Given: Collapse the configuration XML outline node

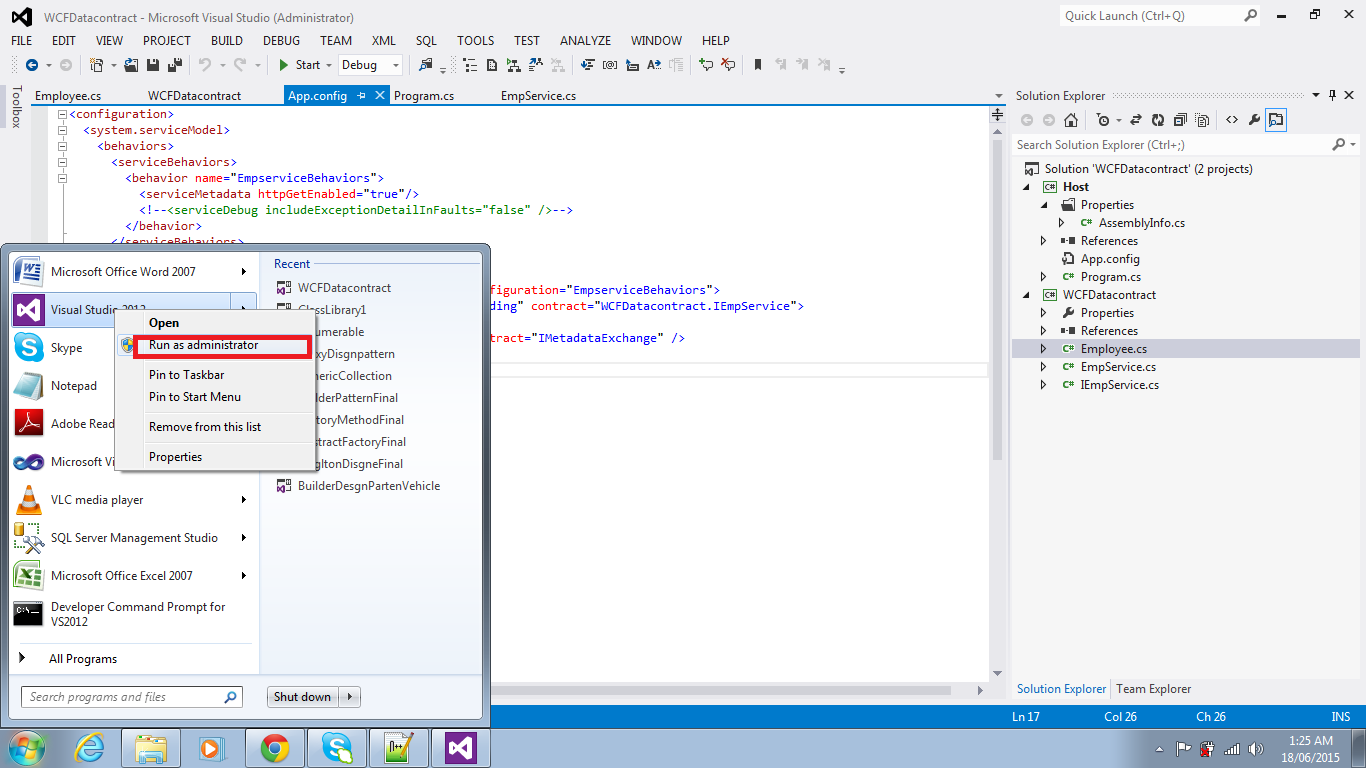Looking at the screenshot, I should (62, 114).
